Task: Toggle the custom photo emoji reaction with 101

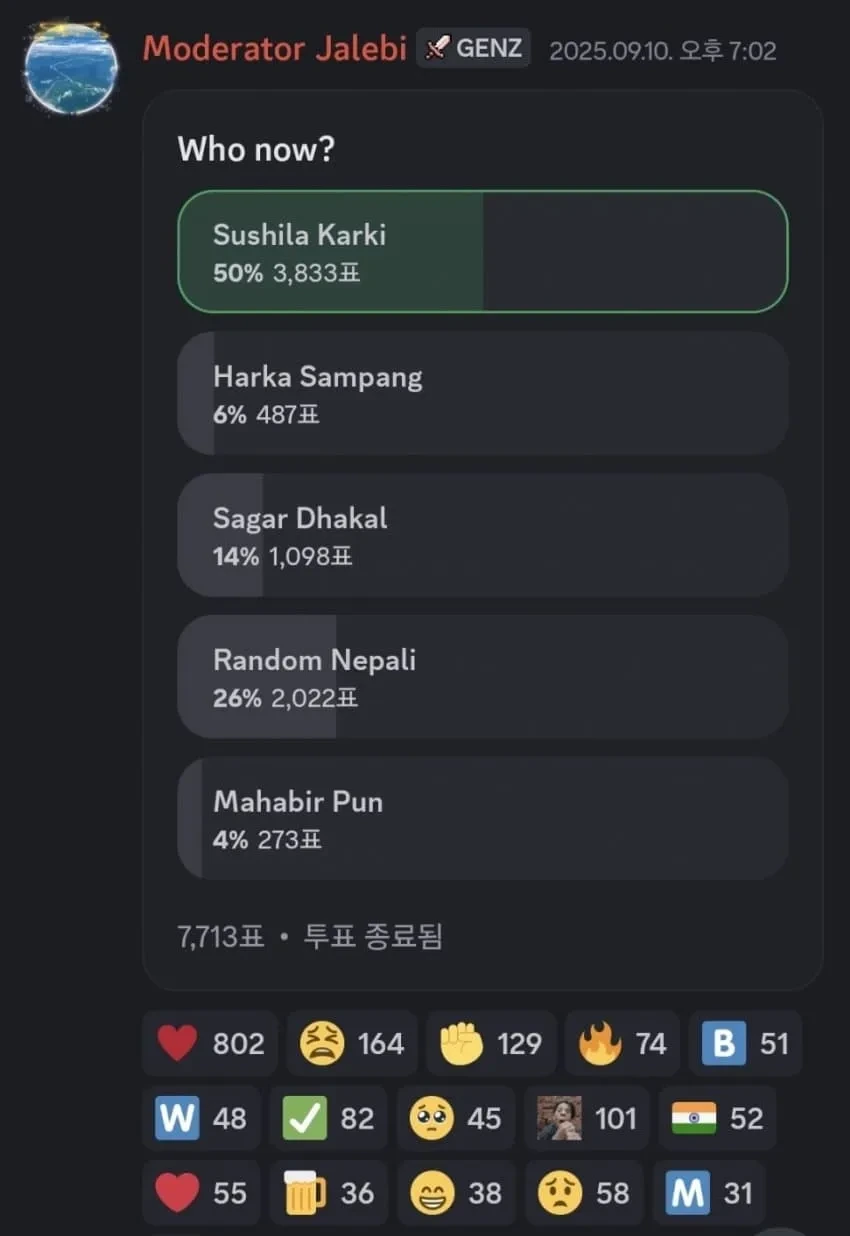Action: 586,1118
